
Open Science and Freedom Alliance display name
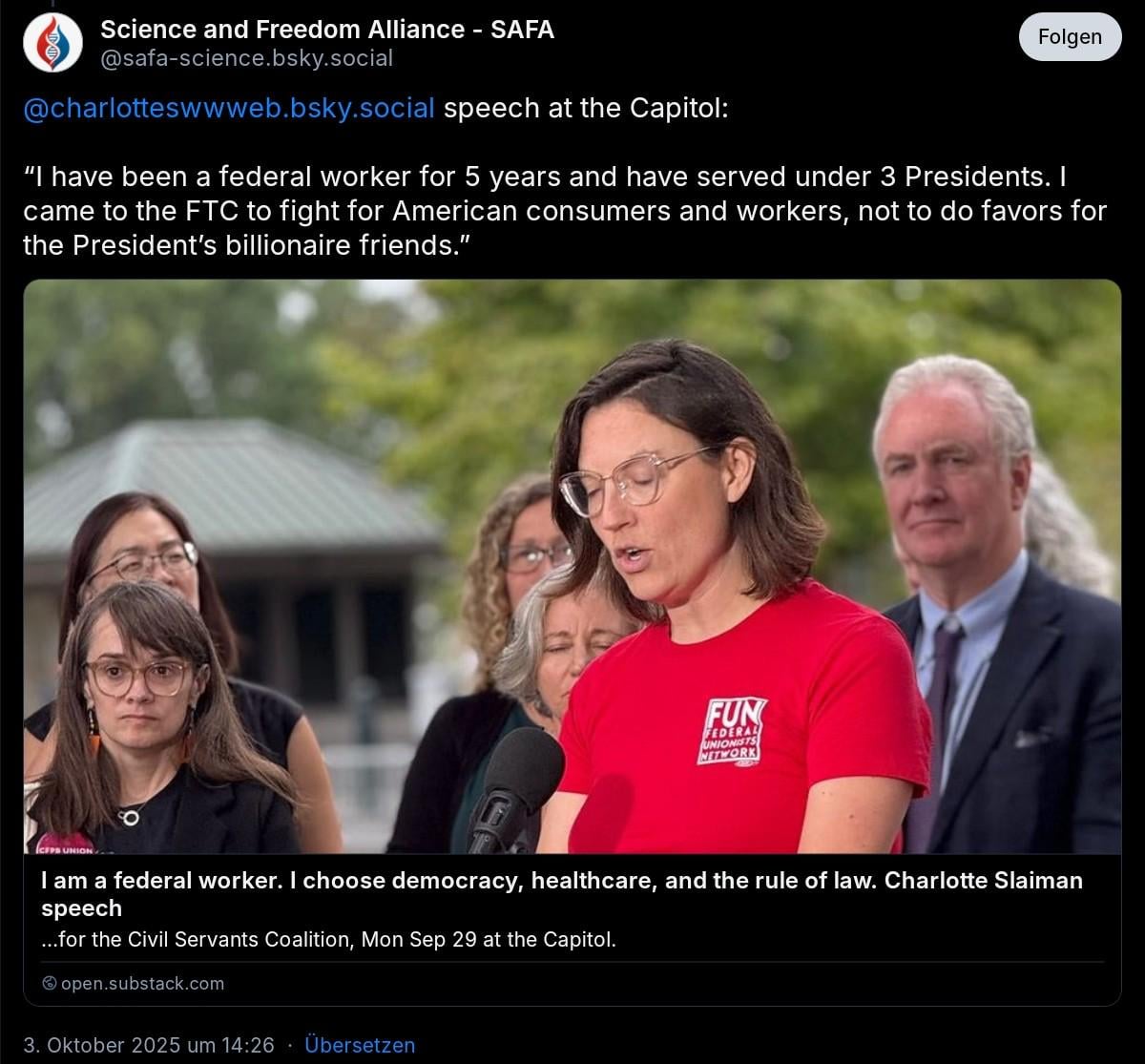pyautogui.click(x=327, y=30)
